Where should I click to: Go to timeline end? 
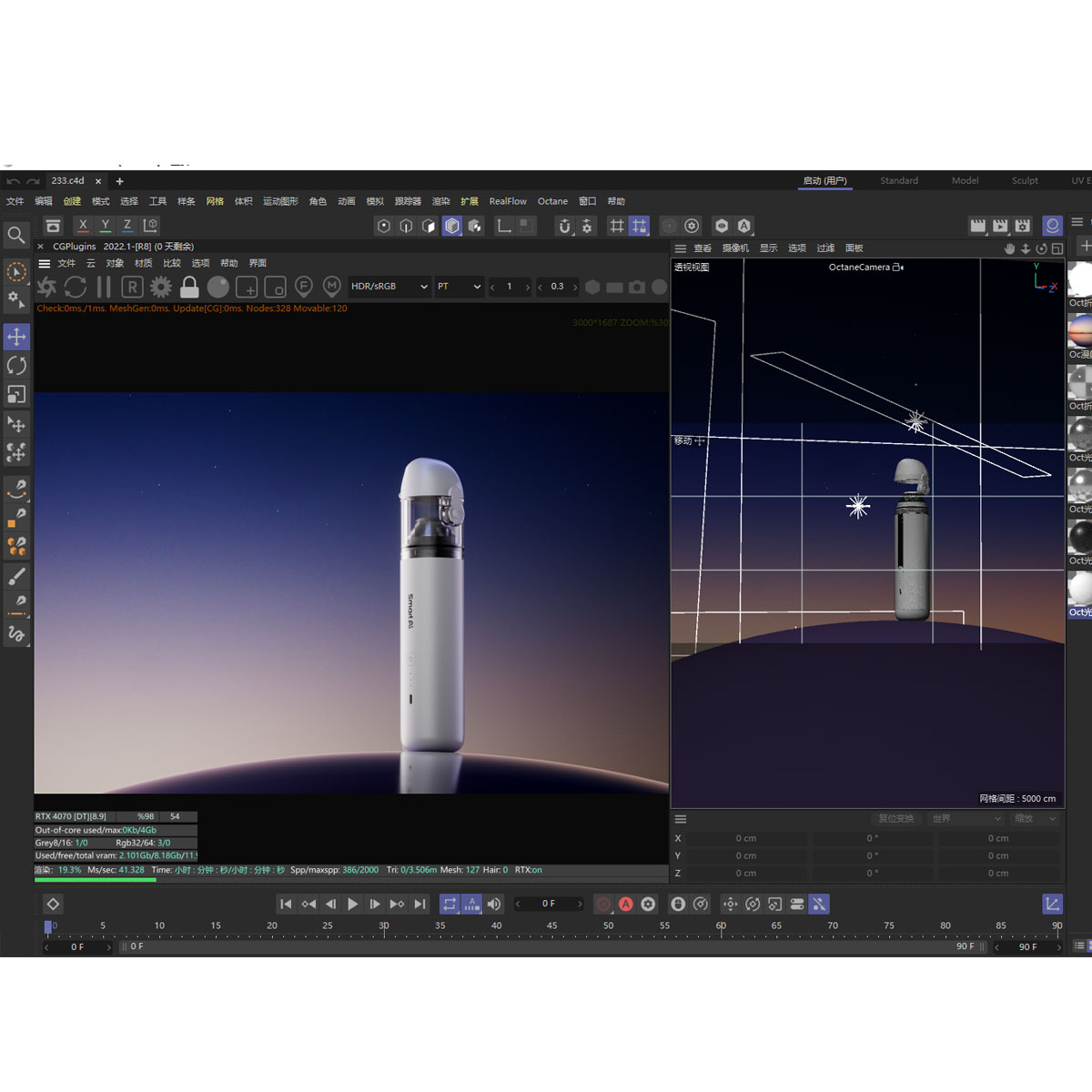click(x=420, y=905)
